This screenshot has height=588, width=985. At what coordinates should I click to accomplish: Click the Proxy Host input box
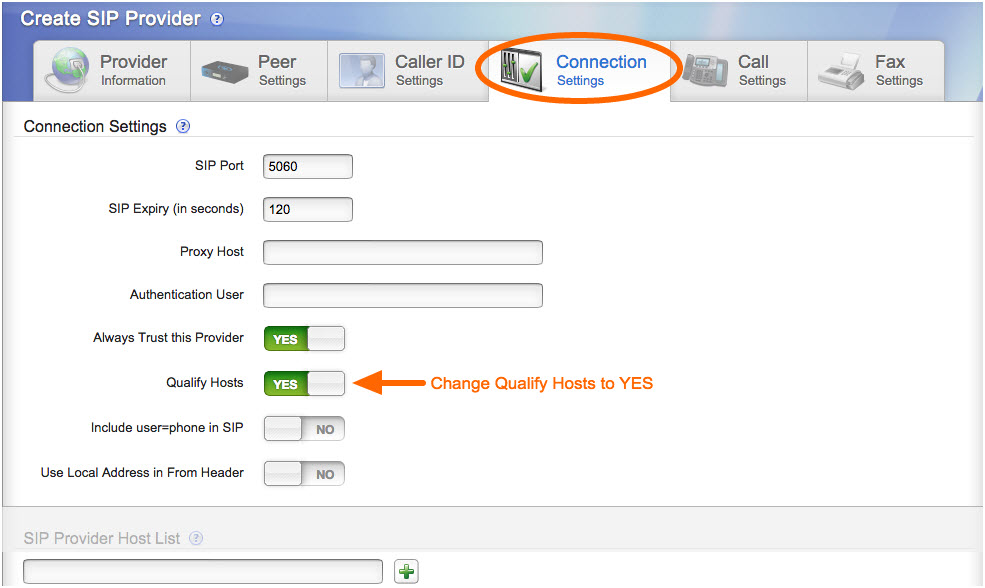point(402,252)
